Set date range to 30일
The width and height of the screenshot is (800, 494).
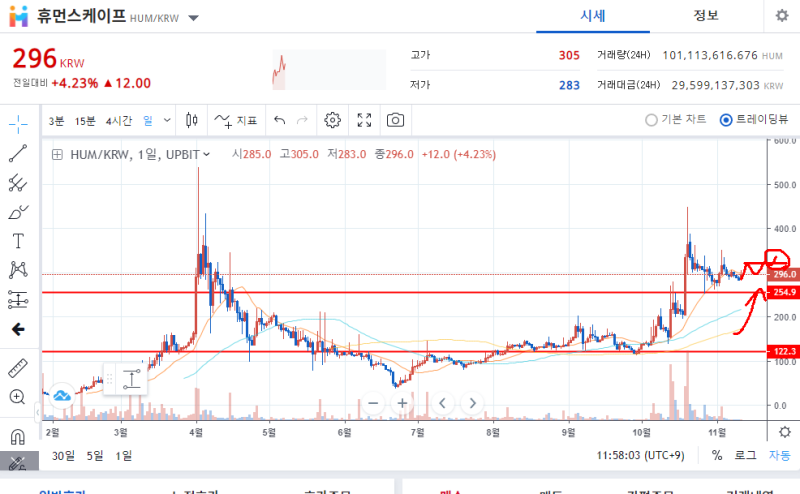point(63,456)
